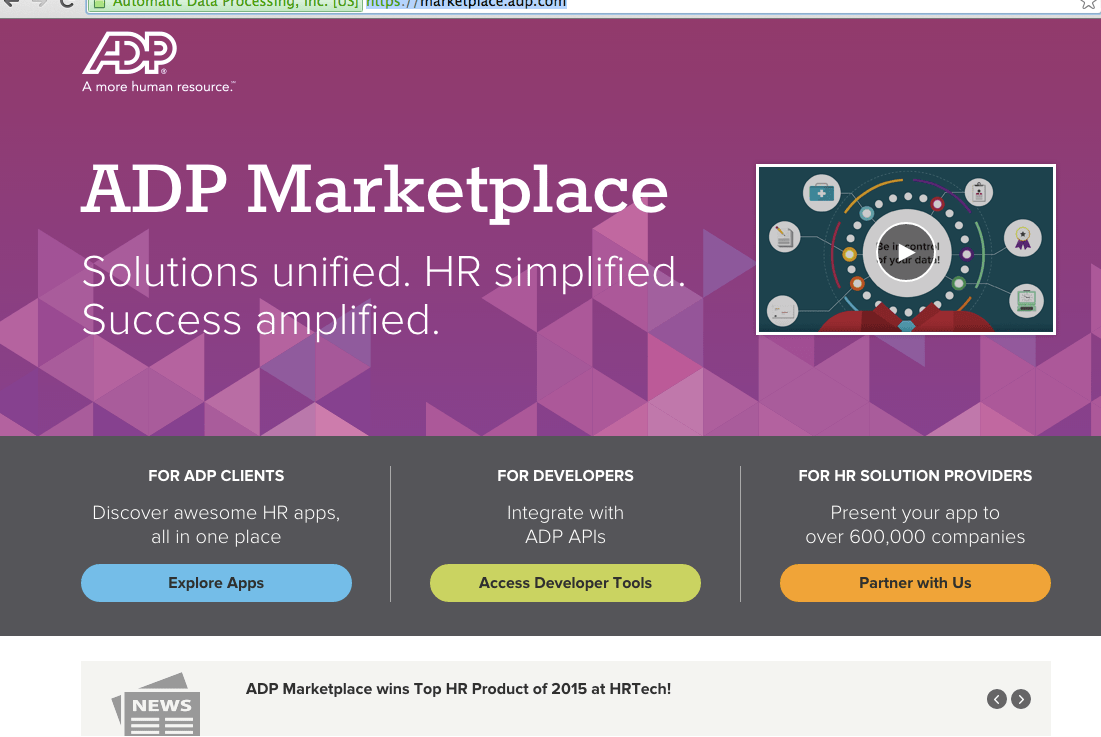This screenshot has width=1101, height=737.
Task: Click the ADP Marketplace main title
Action: pyautogui.click(x=374, y=190)
